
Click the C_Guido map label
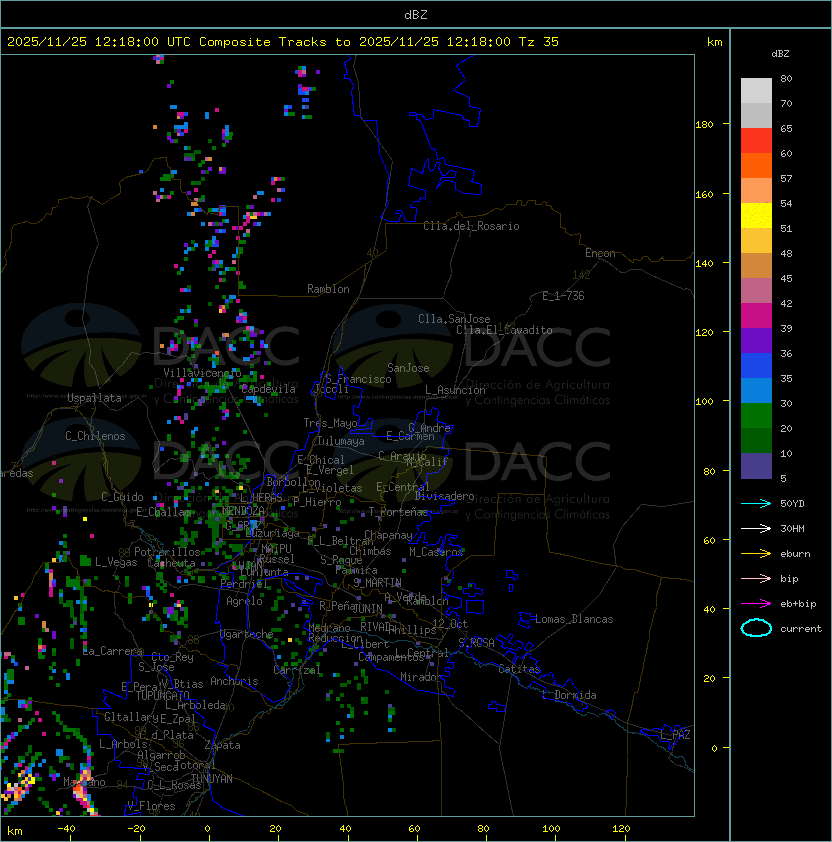click(122, 497)
